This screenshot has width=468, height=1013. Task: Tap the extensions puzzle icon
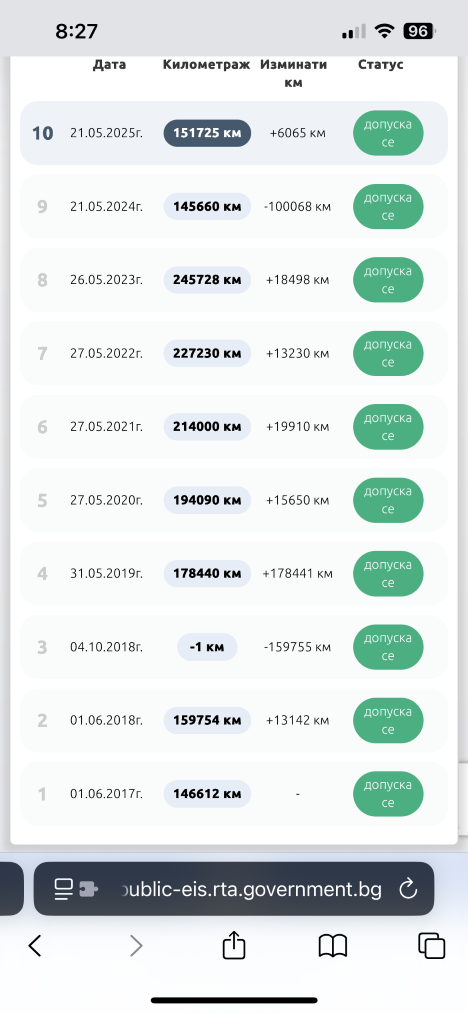[88, 890]
